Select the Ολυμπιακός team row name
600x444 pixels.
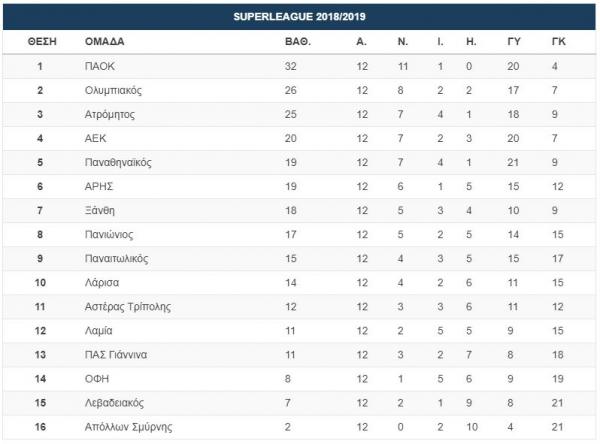114,90
